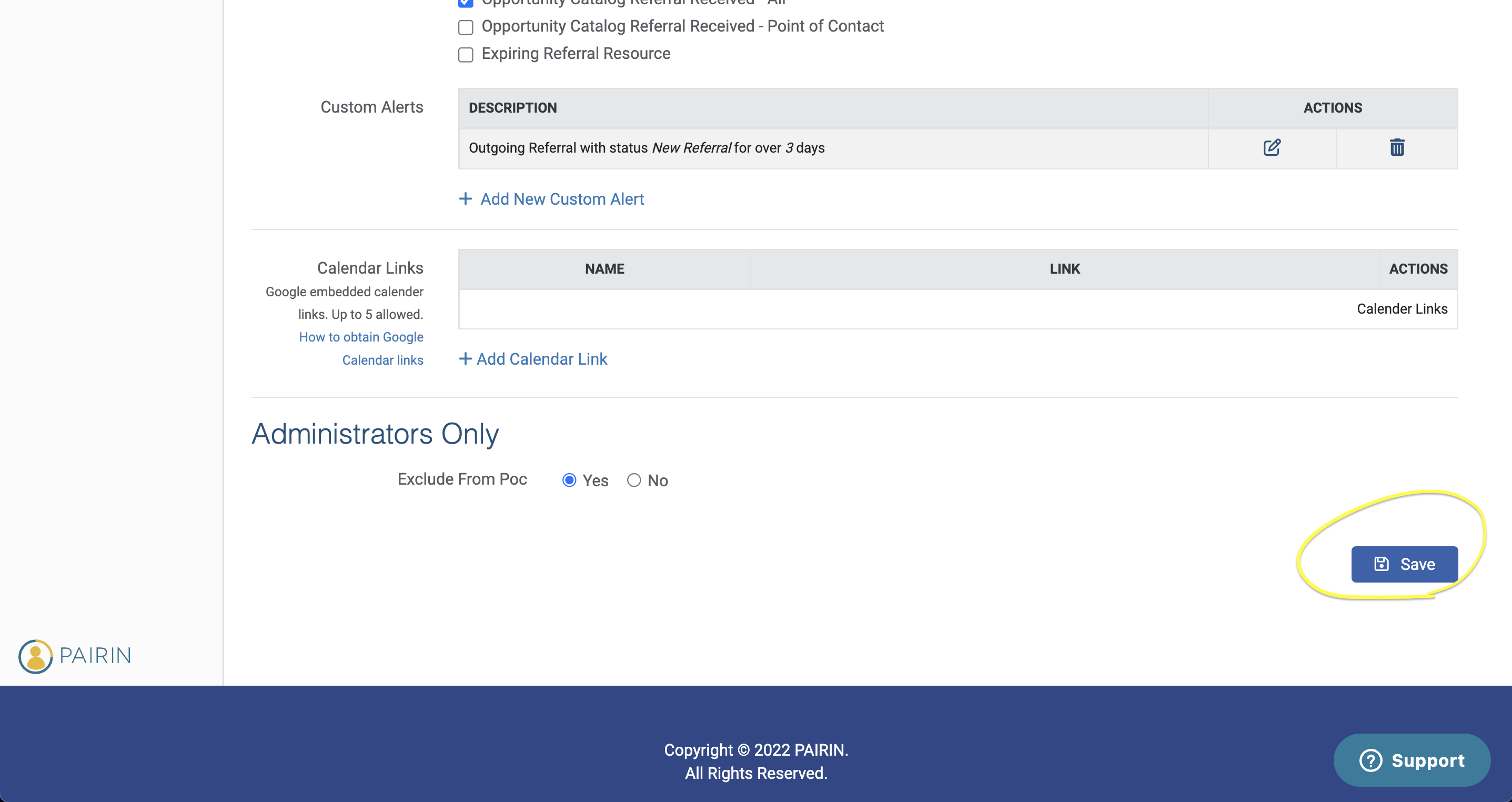Check Opportunity Catalog Referral Received - Point of Contact

[x=466, y=27]
